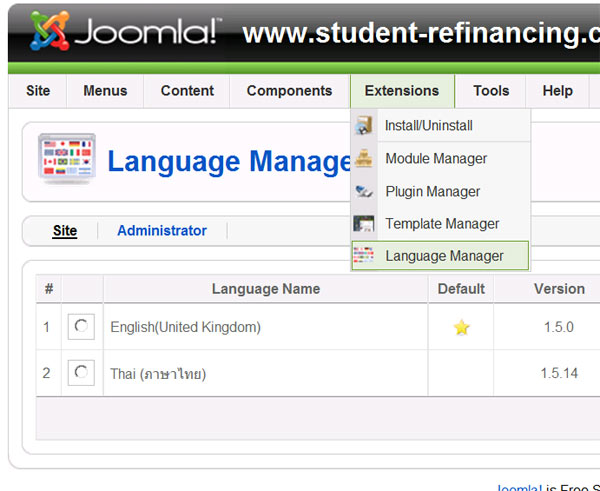
Task: Click the Language Manager flags icon in dropdown
Action: click(x=364, y=255)
